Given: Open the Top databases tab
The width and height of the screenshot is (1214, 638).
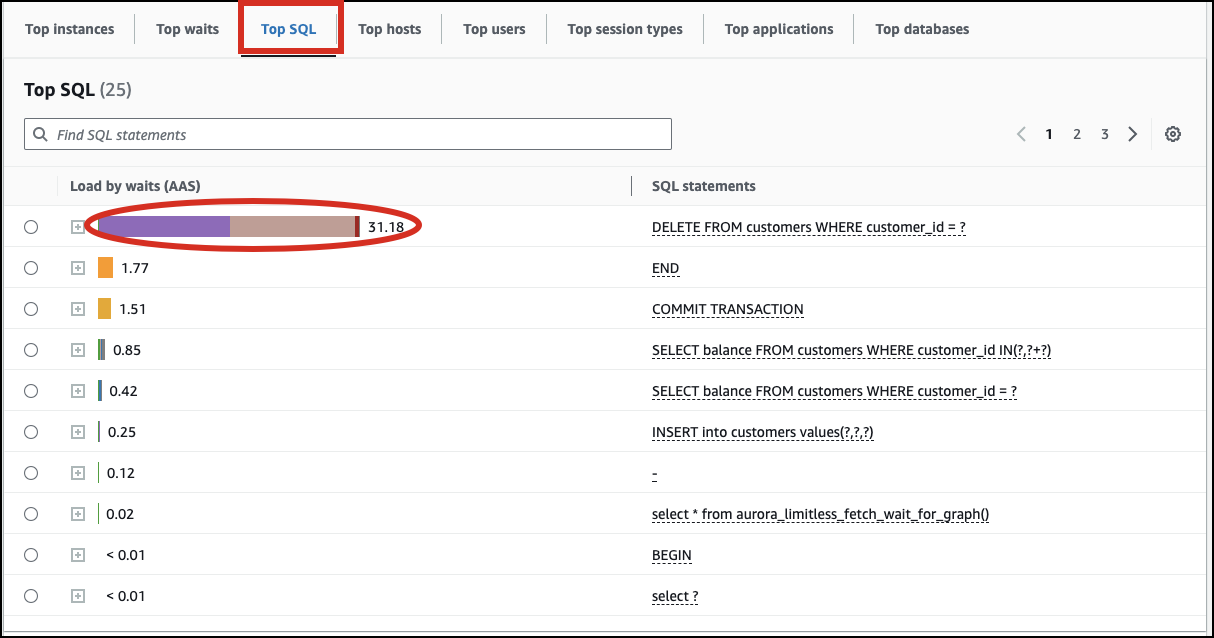Looking at the screenshot, I should point(921,29).
